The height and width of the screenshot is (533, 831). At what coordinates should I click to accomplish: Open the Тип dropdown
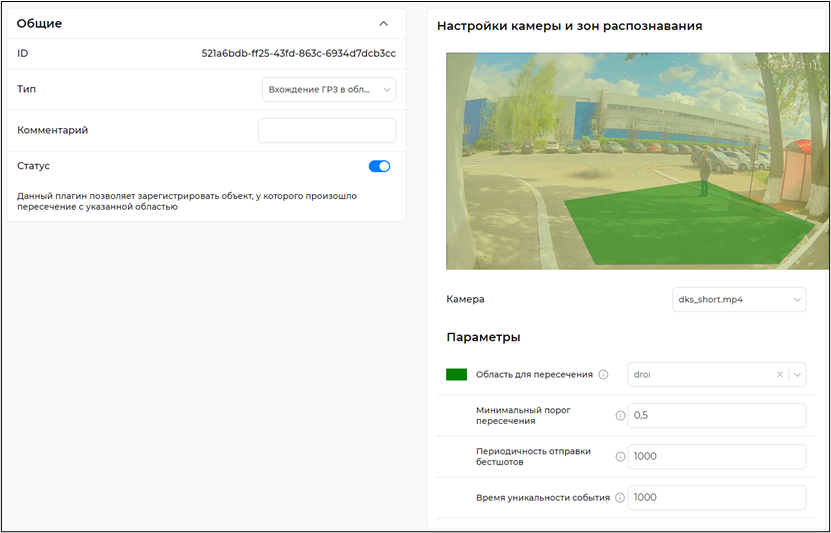point(329,90)
